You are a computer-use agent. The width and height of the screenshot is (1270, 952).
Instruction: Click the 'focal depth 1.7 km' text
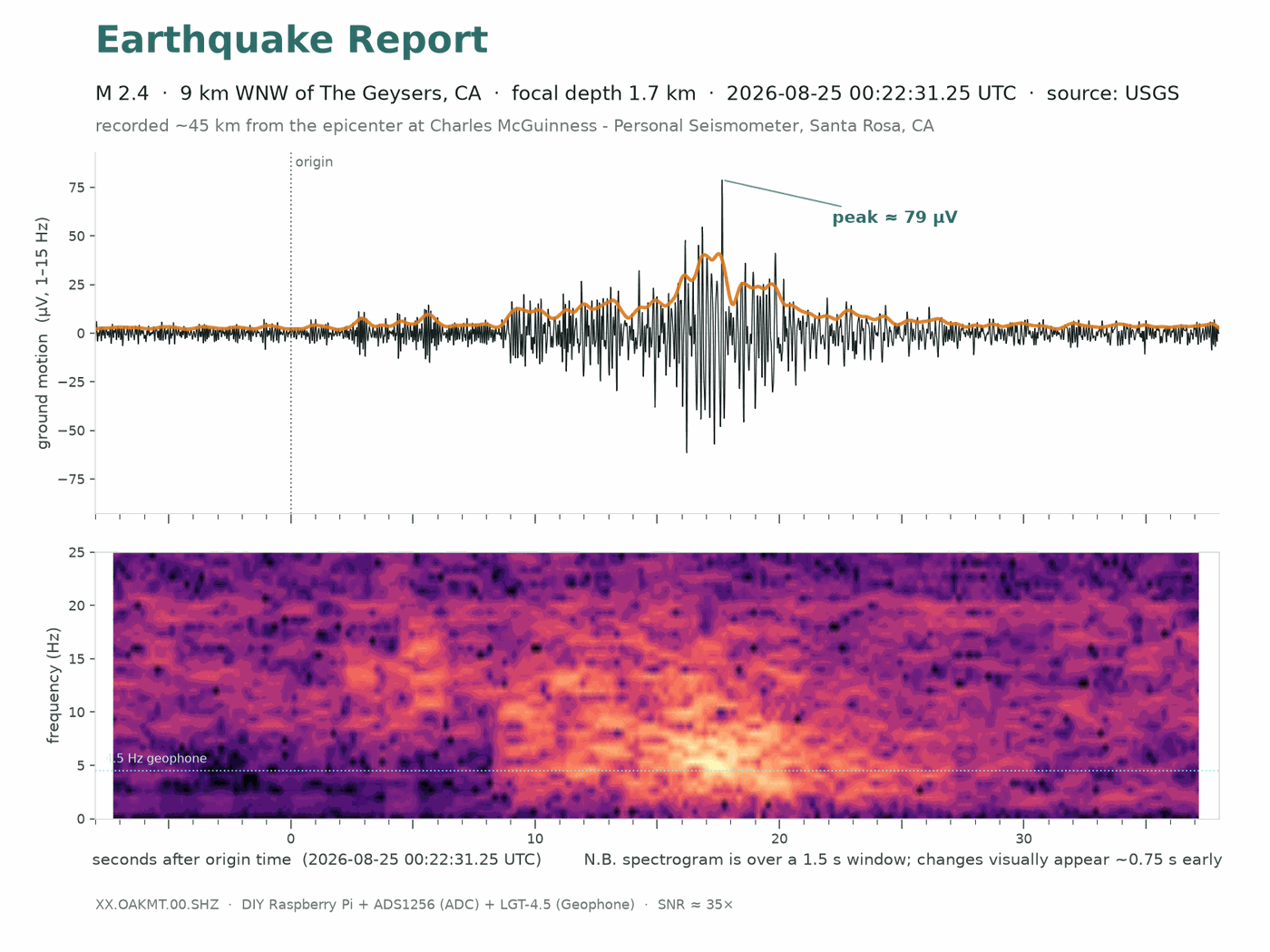tap(603, 93)
